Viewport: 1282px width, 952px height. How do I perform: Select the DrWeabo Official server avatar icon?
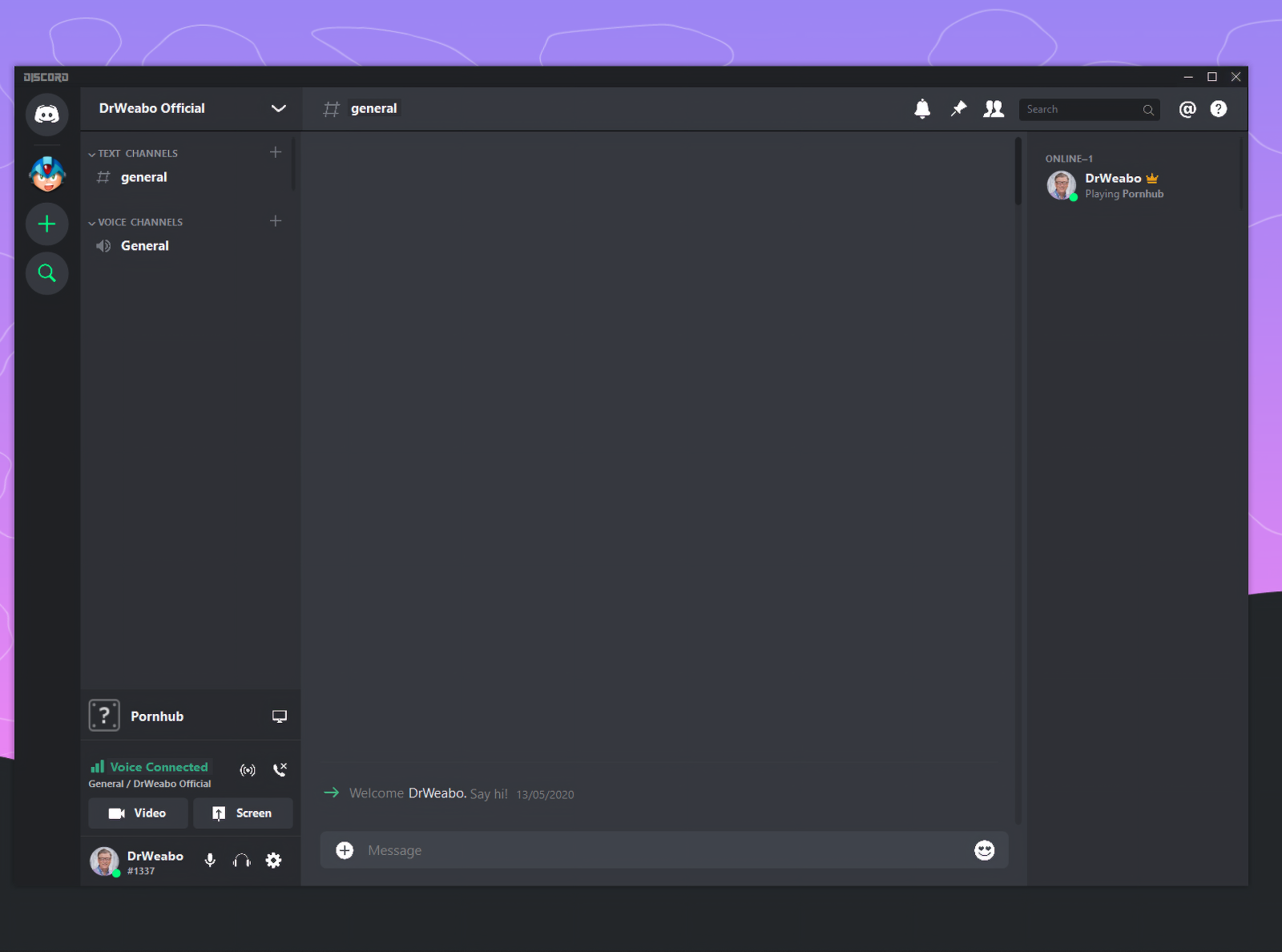46,174
